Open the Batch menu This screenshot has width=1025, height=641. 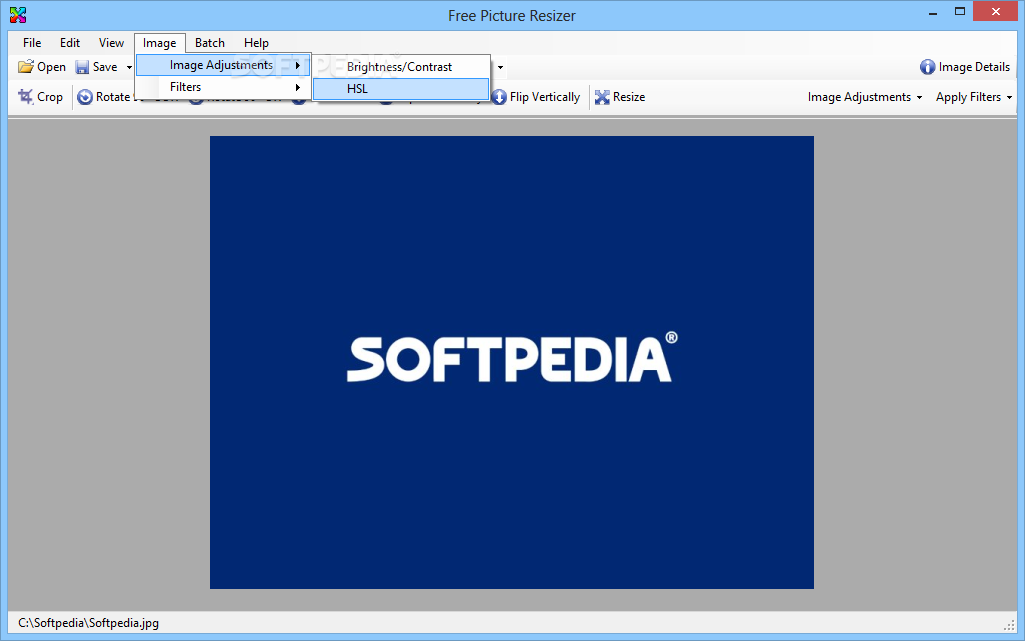coord(210,42)
